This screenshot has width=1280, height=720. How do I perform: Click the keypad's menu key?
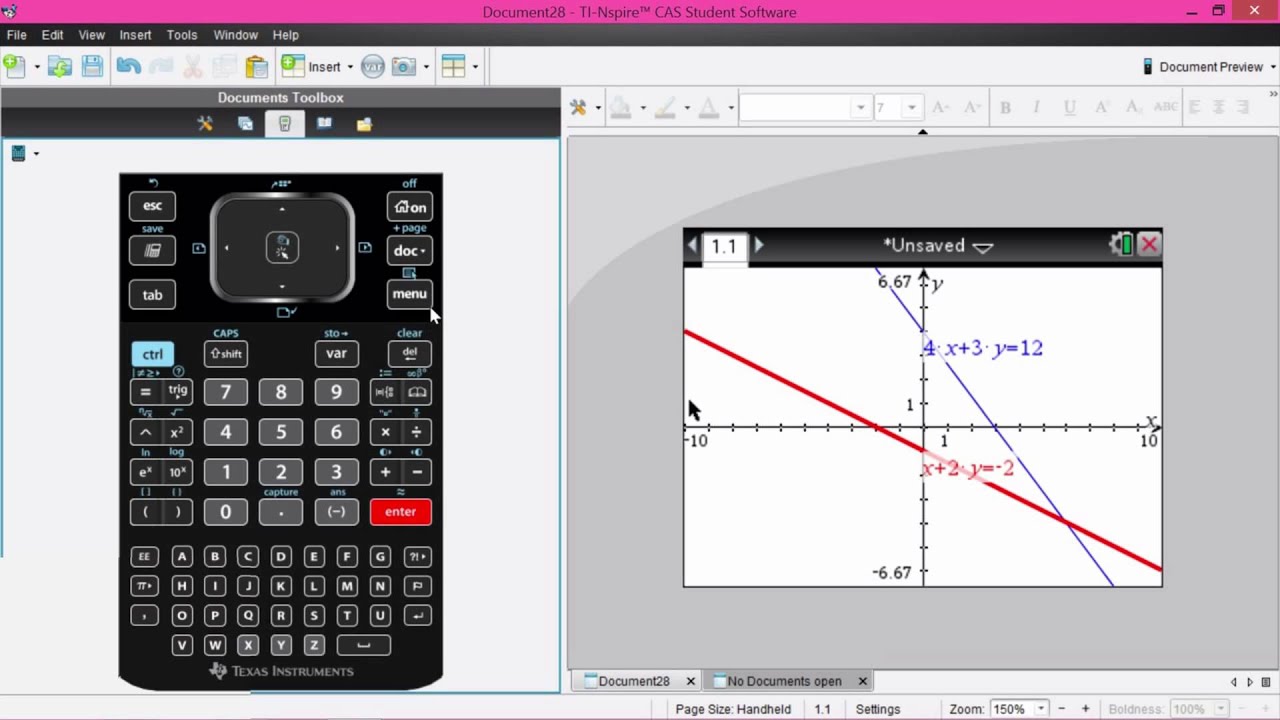pos(410,294)
